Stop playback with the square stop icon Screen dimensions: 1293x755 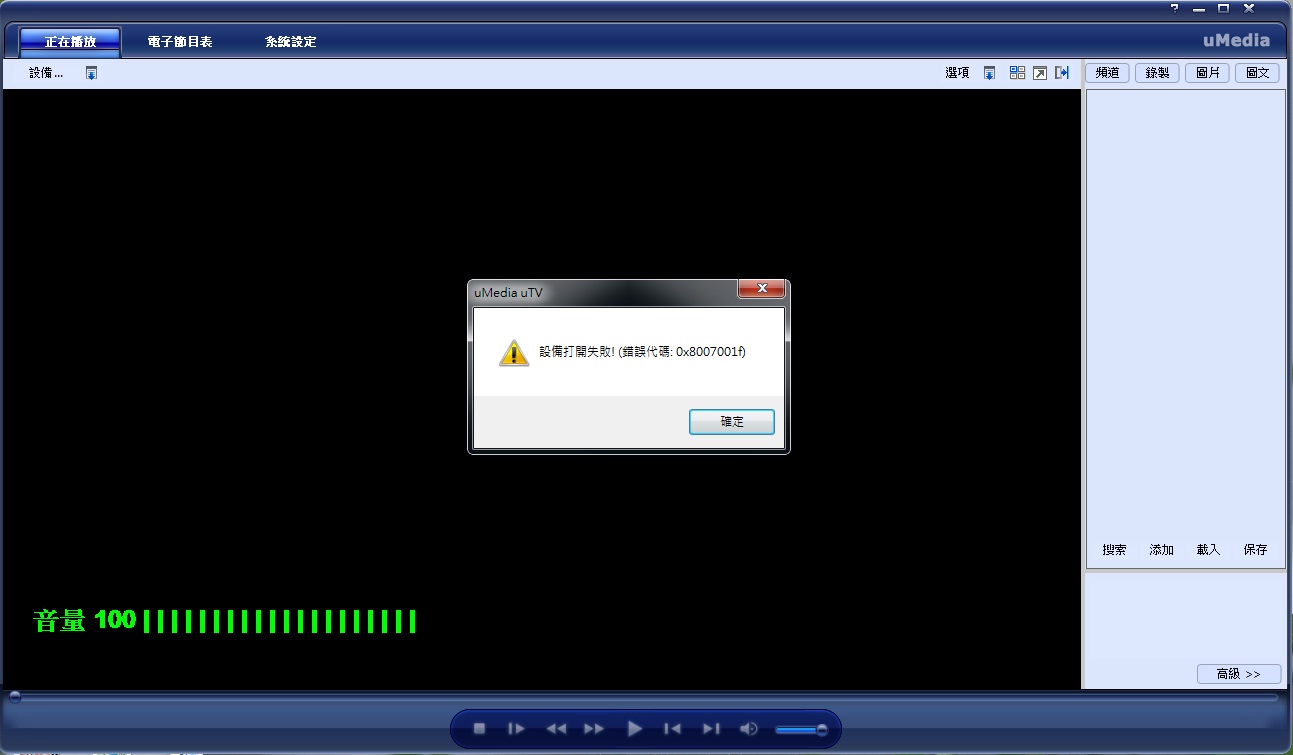point(479,729)
